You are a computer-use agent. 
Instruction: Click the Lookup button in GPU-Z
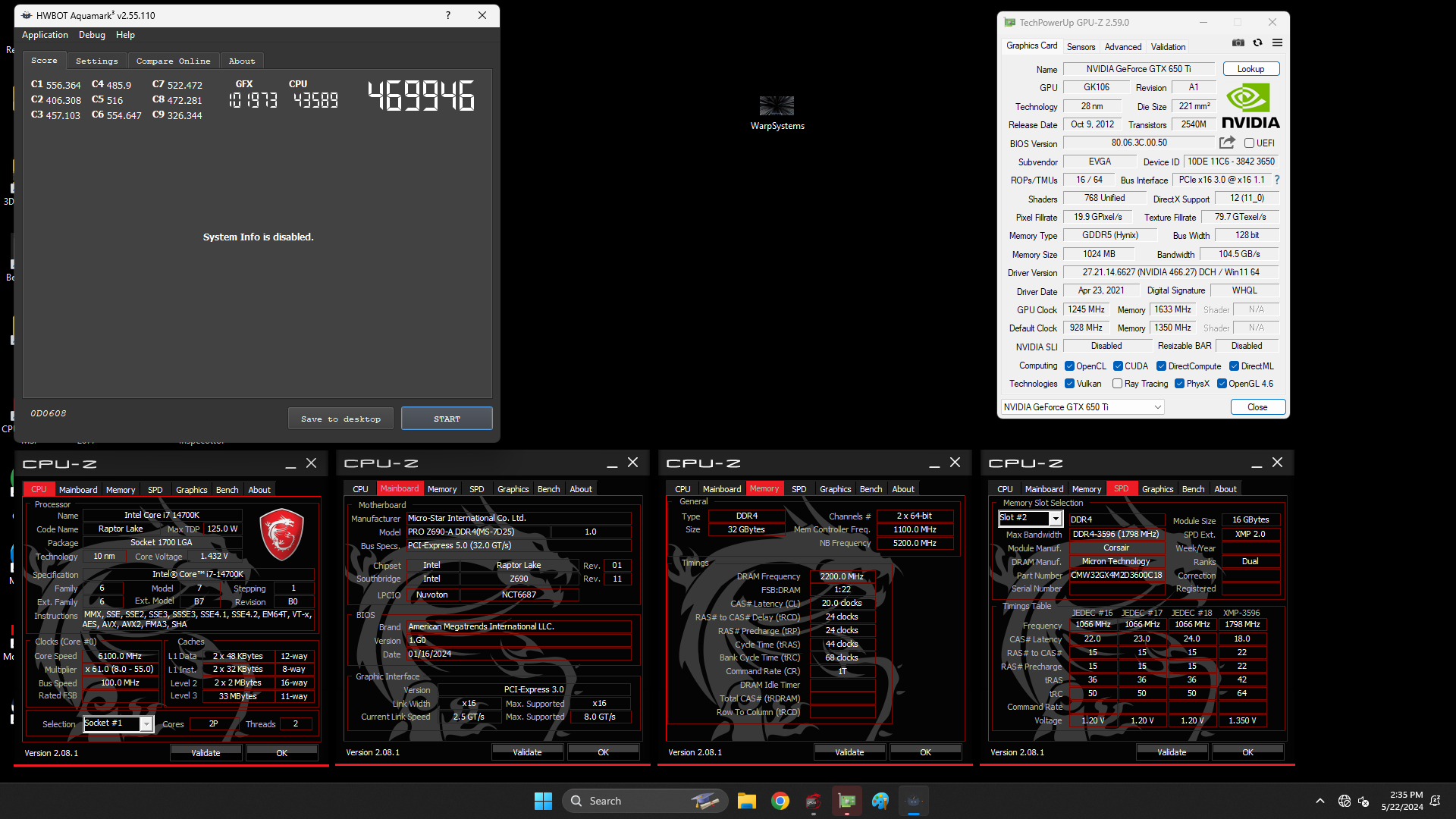(x=1250, y=69)
